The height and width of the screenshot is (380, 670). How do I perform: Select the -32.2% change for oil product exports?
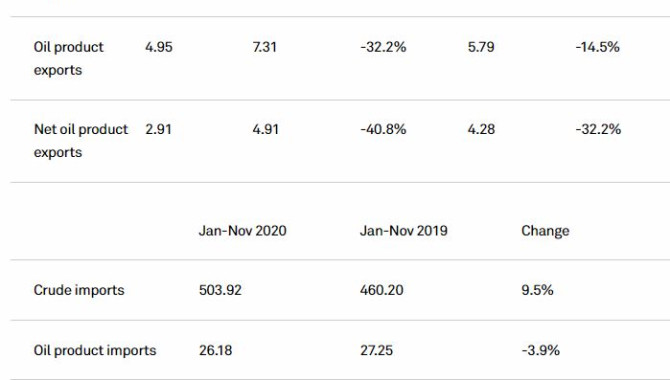pos(383,47)
